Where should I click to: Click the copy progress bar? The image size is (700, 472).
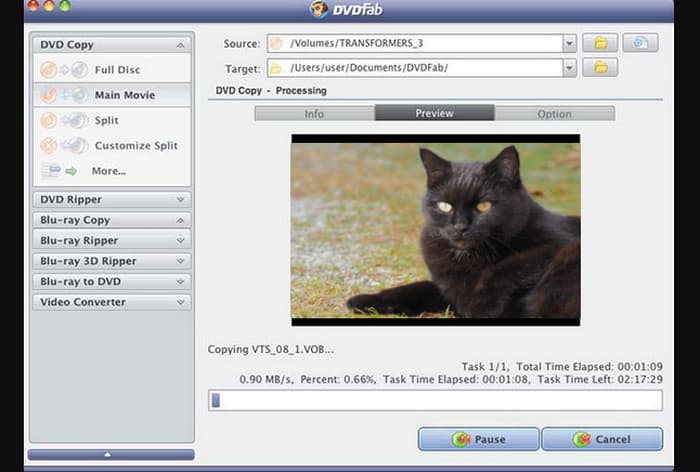pyautogui.click(x=435, y=400)
